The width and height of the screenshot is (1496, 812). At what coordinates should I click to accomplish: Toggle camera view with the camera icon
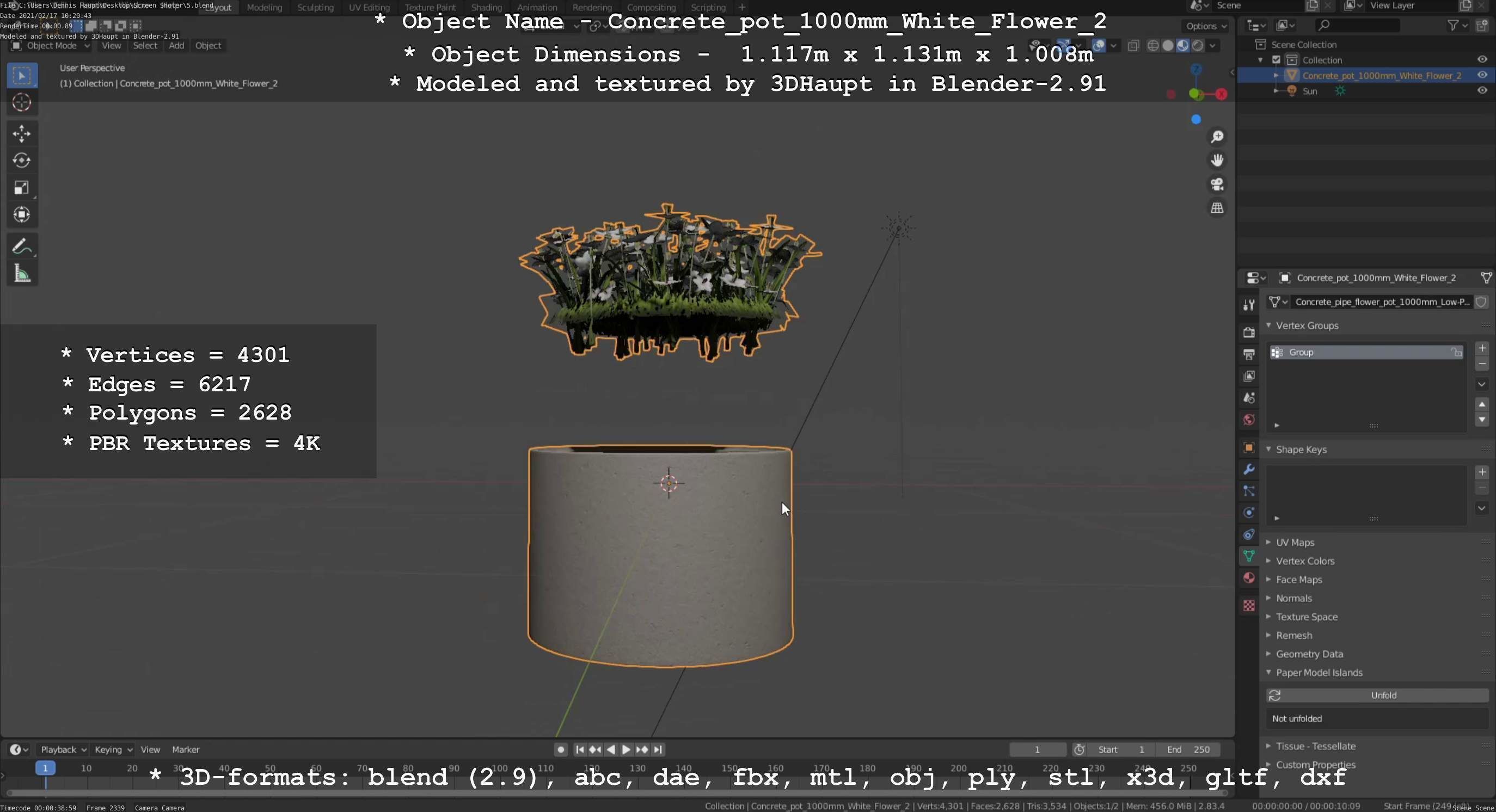1217,184
